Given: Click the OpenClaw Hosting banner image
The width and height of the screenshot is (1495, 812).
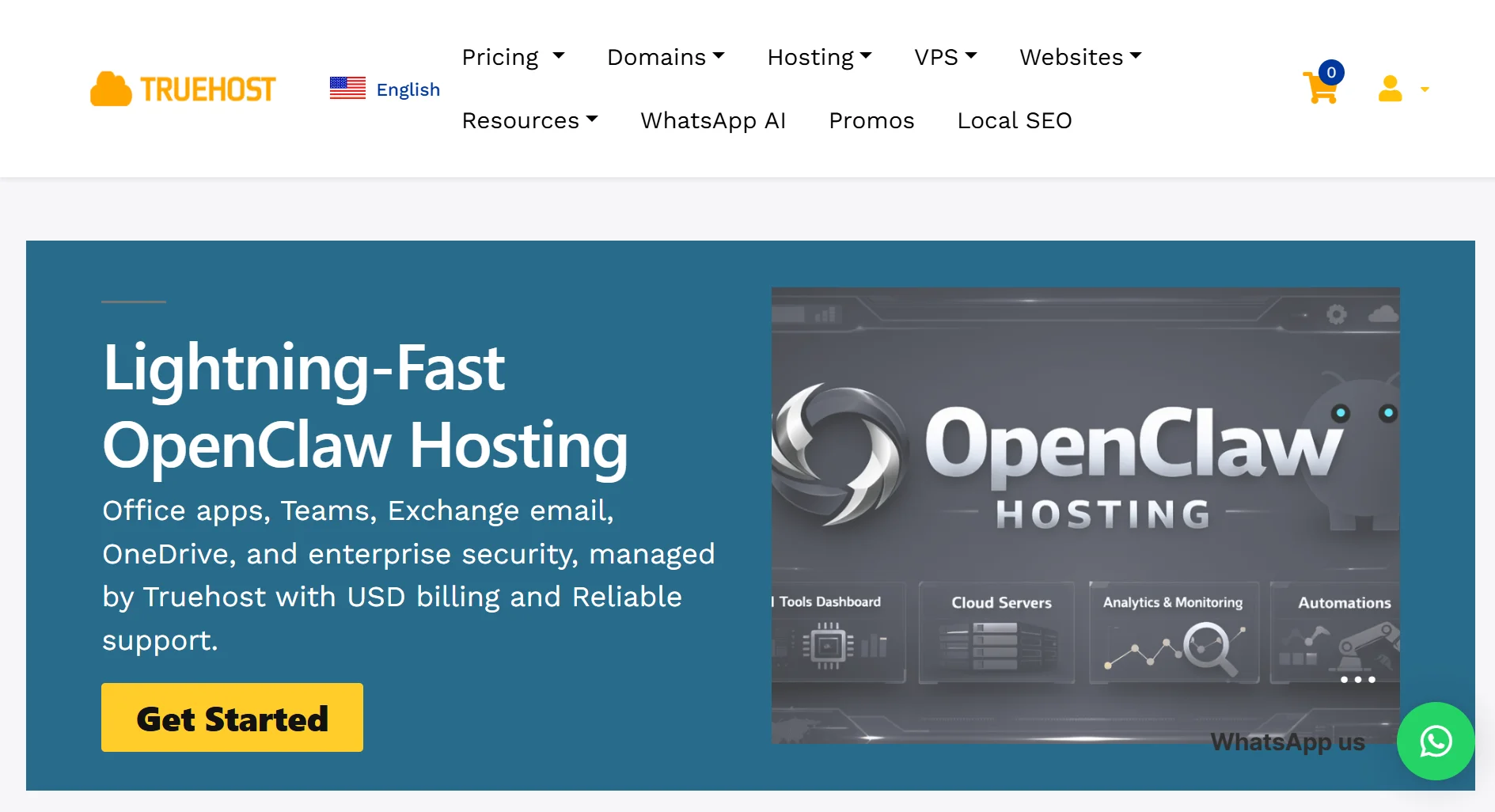Looking at the screenshot, I should click(1085, 515).
